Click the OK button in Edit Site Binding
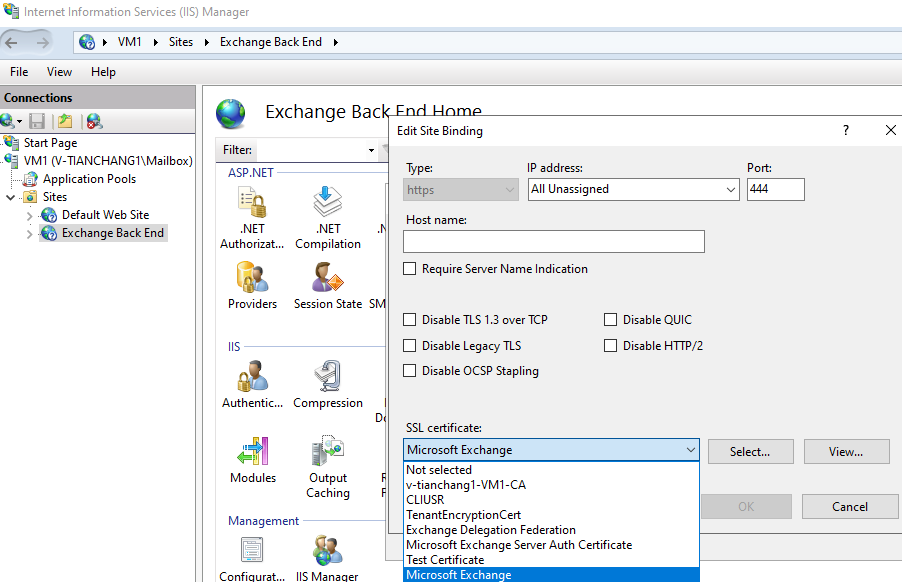 click(746, 507)
